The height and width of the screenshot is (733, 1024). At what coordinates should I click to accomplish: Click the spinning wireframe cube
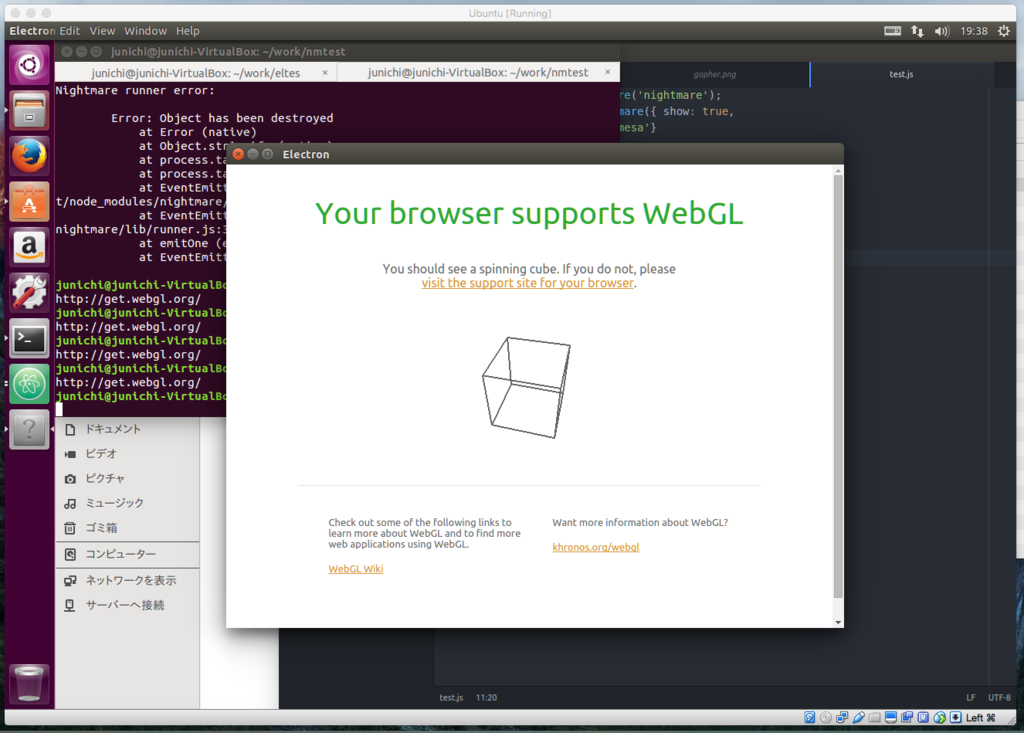click(x=526, y=387)
